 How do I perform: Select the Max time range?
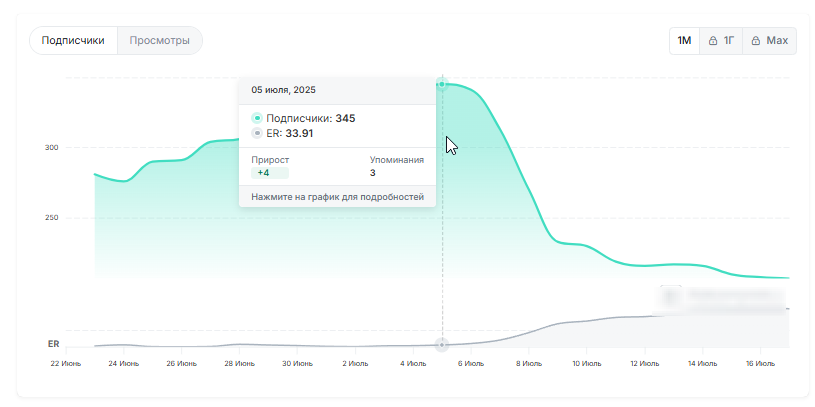click(x=769, y=41)
